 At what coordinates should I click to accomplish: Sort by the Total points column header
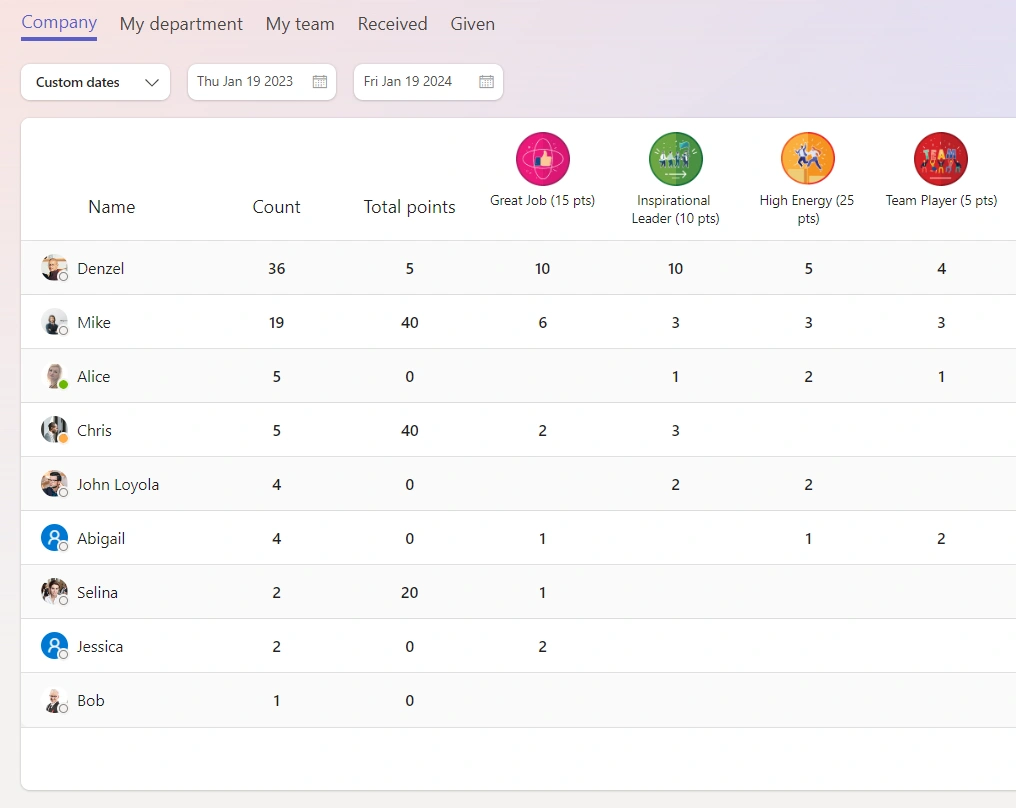tap(410, 207)
